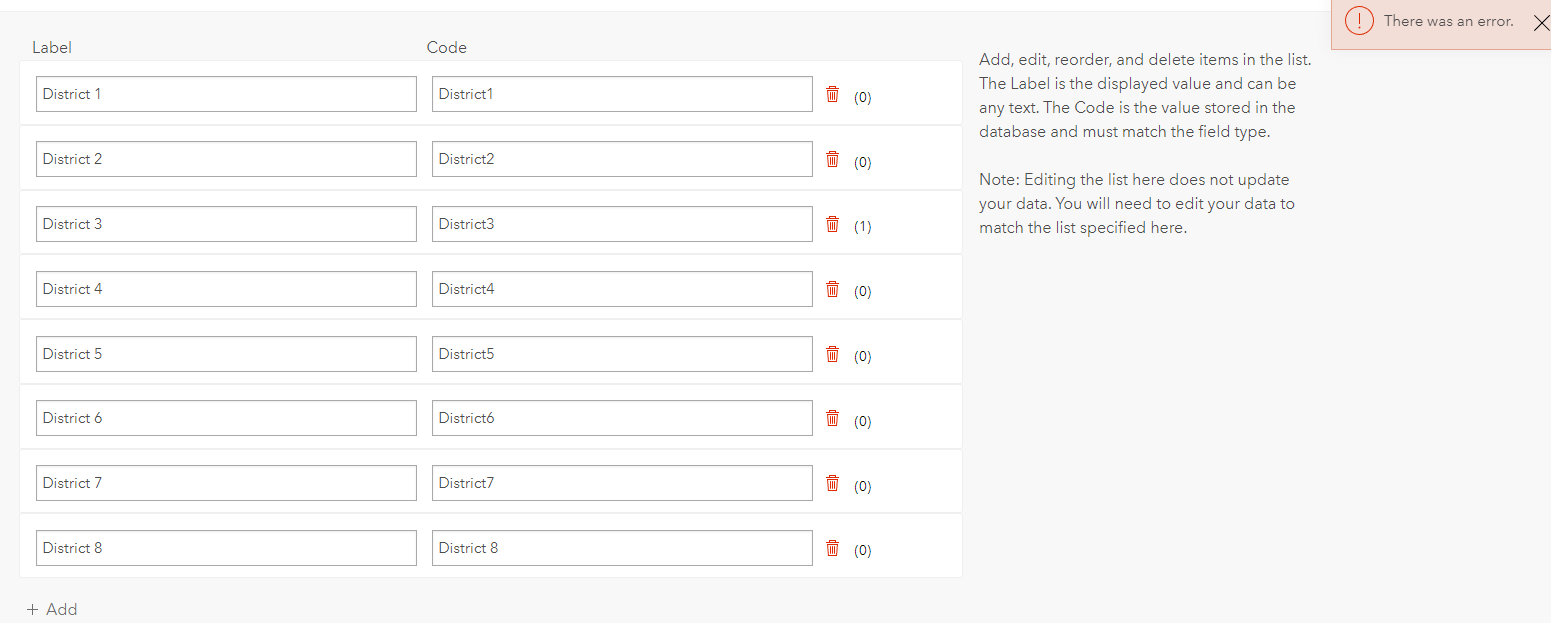Remove District 7 using its trash icon
Image resolution: width=1551 pixels, height=623 pixels.
click(x=832, y=483)
